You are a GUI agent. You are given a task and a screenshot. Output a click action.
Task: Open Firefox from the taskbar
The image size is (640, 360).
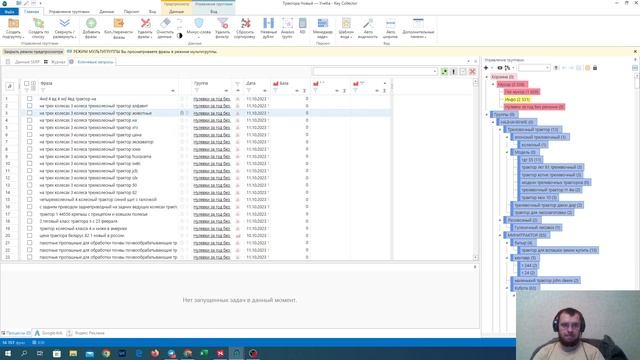(155, 353)
